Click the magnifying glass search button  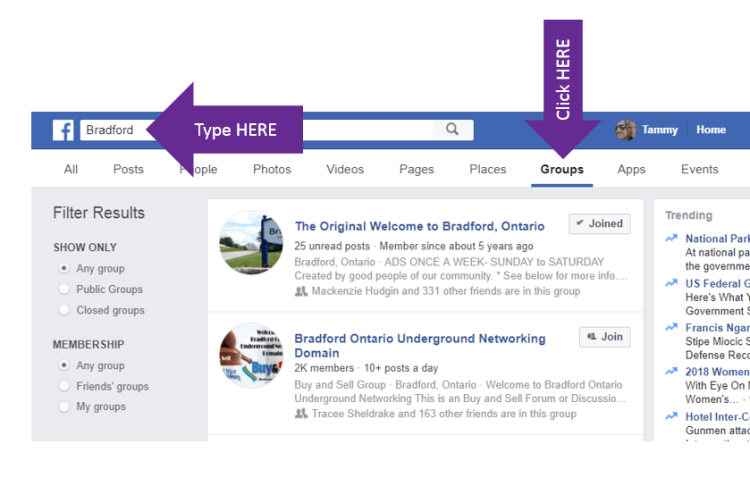[452, 129]
